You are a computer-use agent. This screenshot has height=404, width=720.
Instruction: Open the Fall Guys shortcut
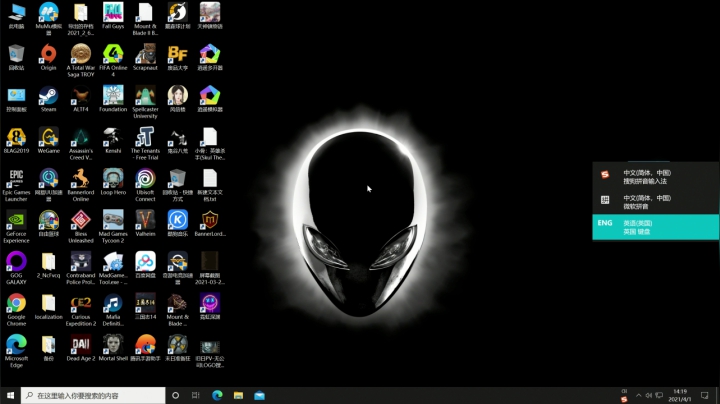113,16
